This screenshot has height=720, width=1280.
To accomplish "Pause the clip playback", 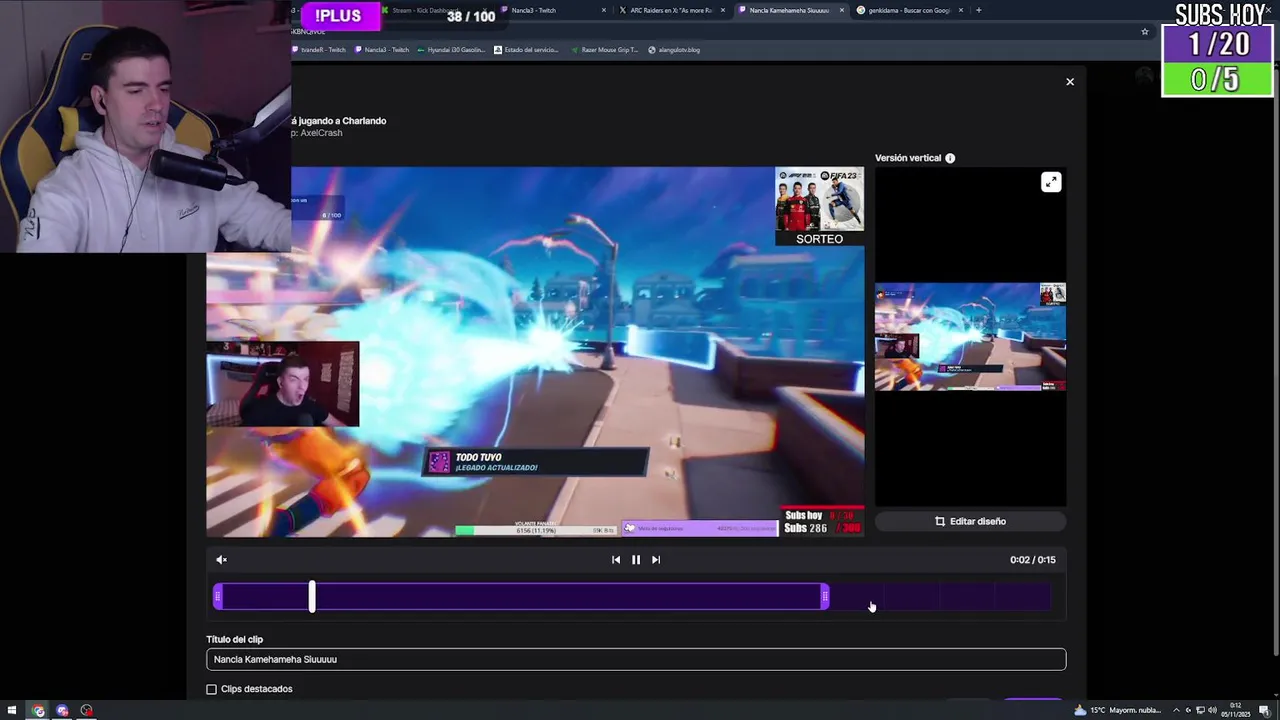I will (636, 560).
